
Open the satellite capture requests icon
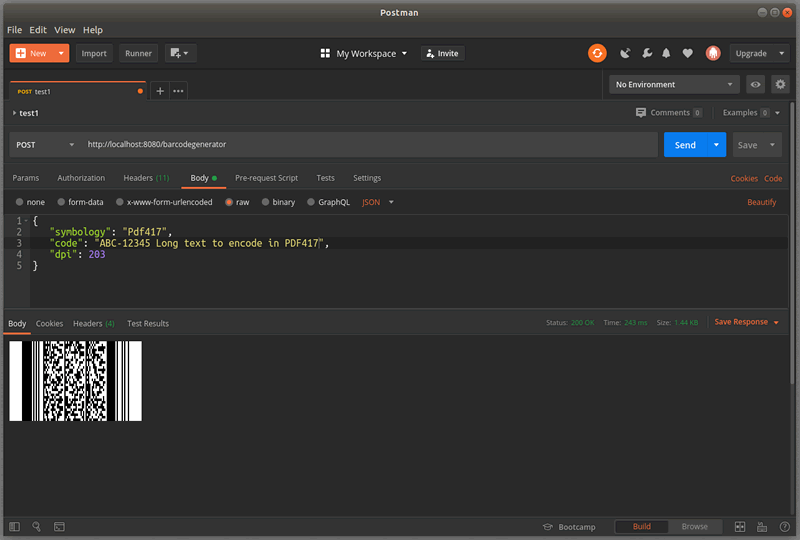tap(625, 53)
